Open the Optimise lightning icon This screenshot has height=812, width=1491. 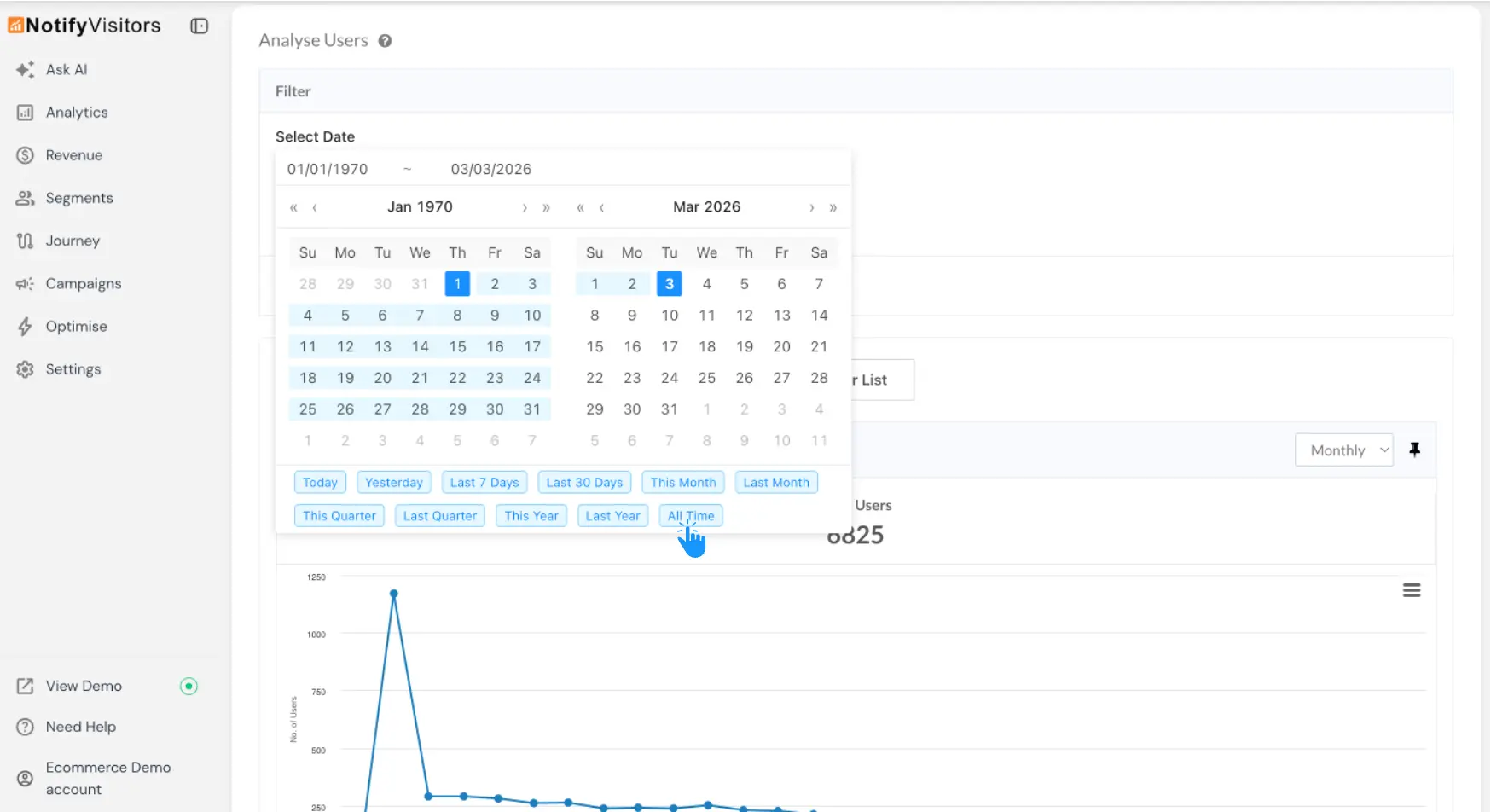click(25, 327)
